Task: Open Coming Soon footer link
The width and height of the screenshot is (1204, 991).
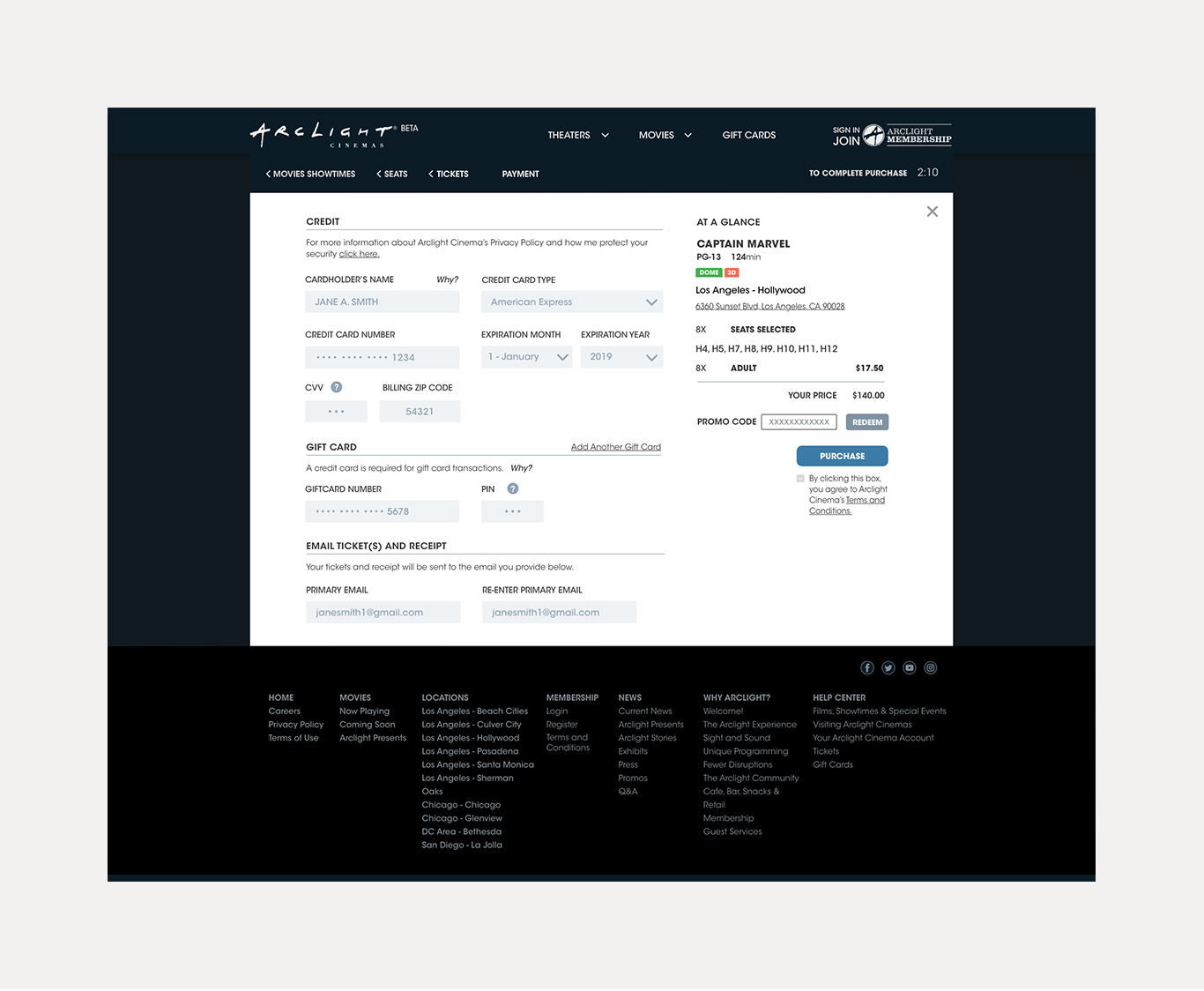Action: [368, 724]
